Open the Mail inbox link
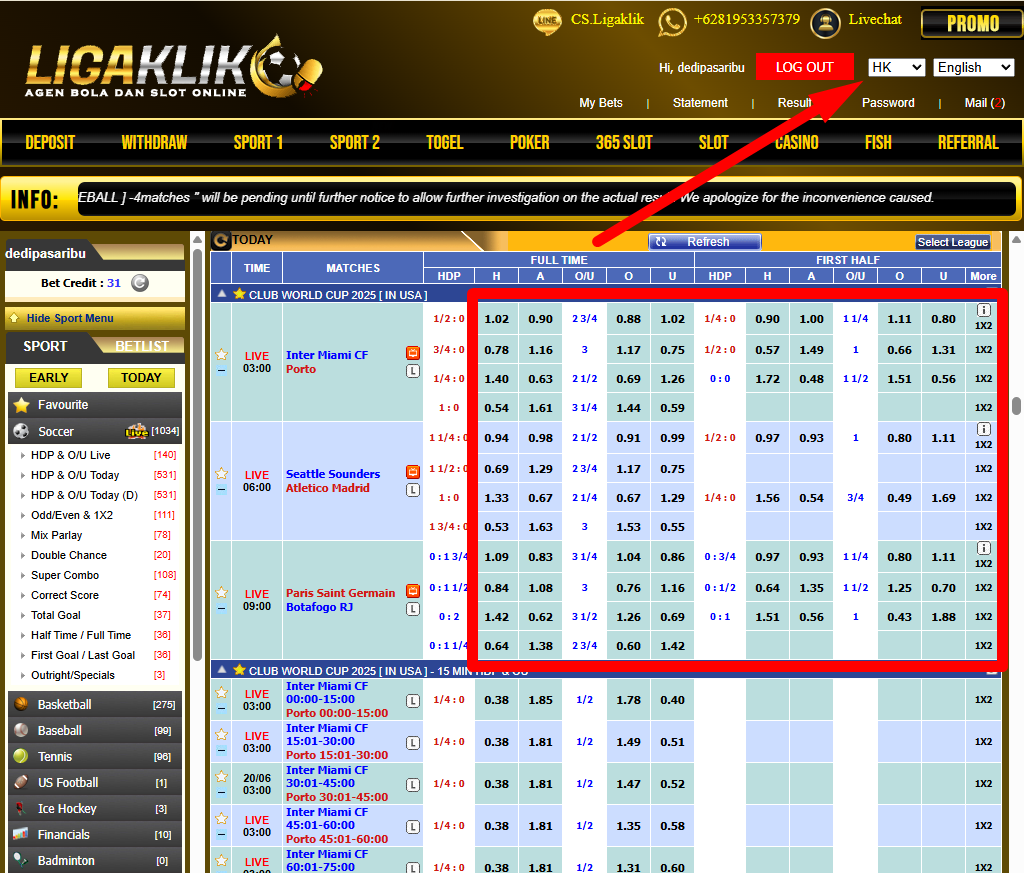This screenshot has width=1024, height=873. 984,103
